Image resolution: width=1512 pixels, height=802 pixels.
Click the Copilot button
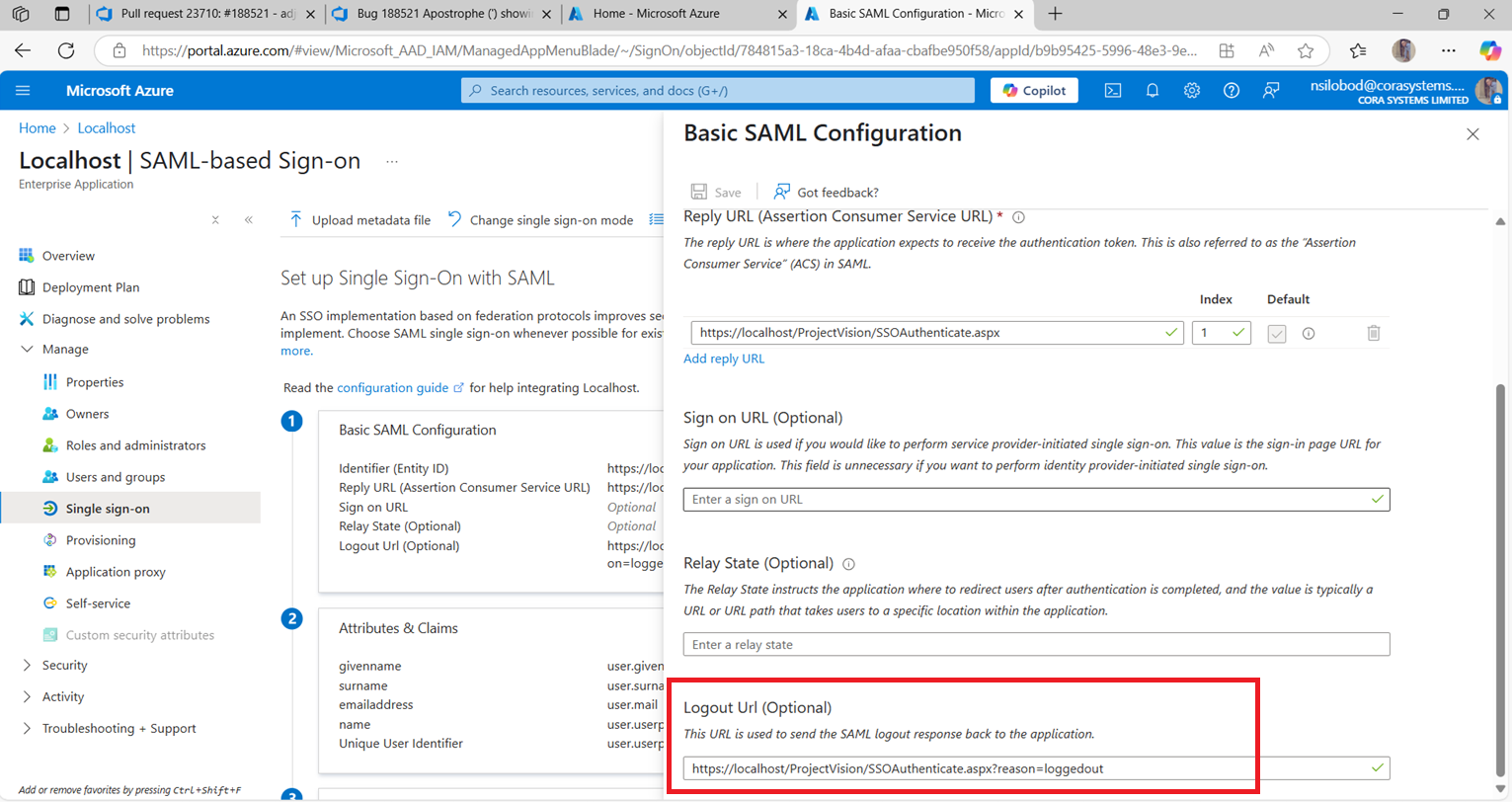coord(1034,90)
